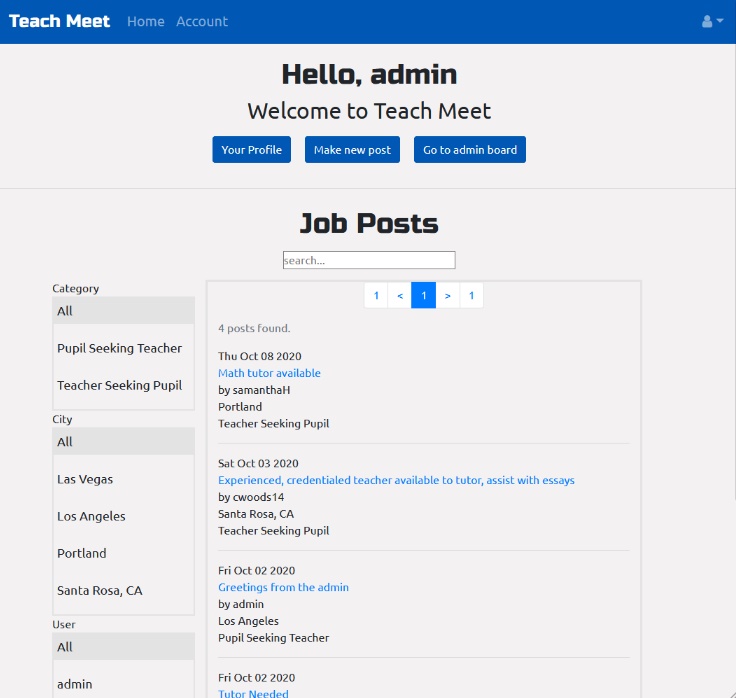
Task: Choose Portland in the city list
Action: pyautogui.click(x=82, y=553)
